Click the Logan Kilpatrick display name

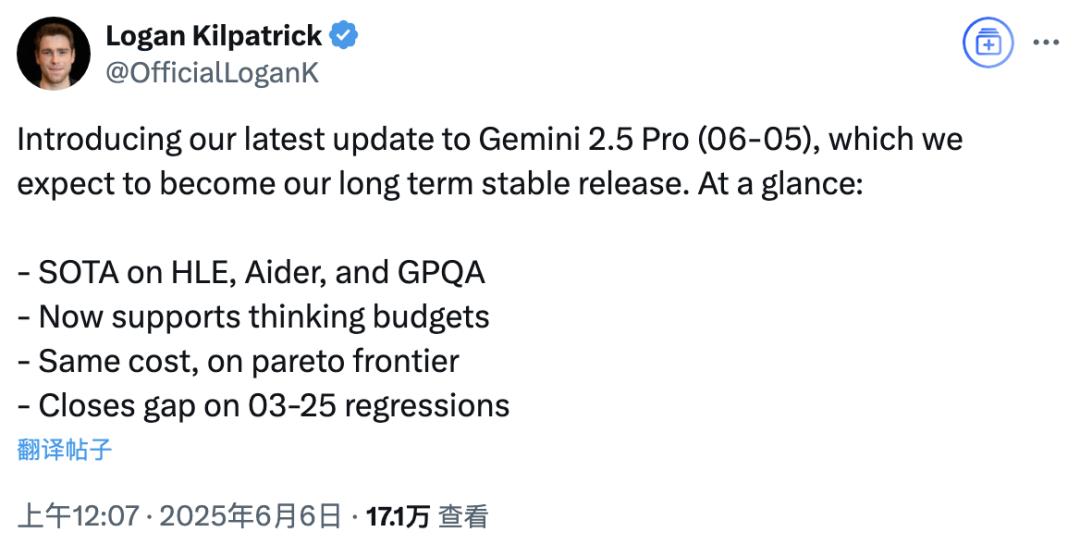click(214, 35)
